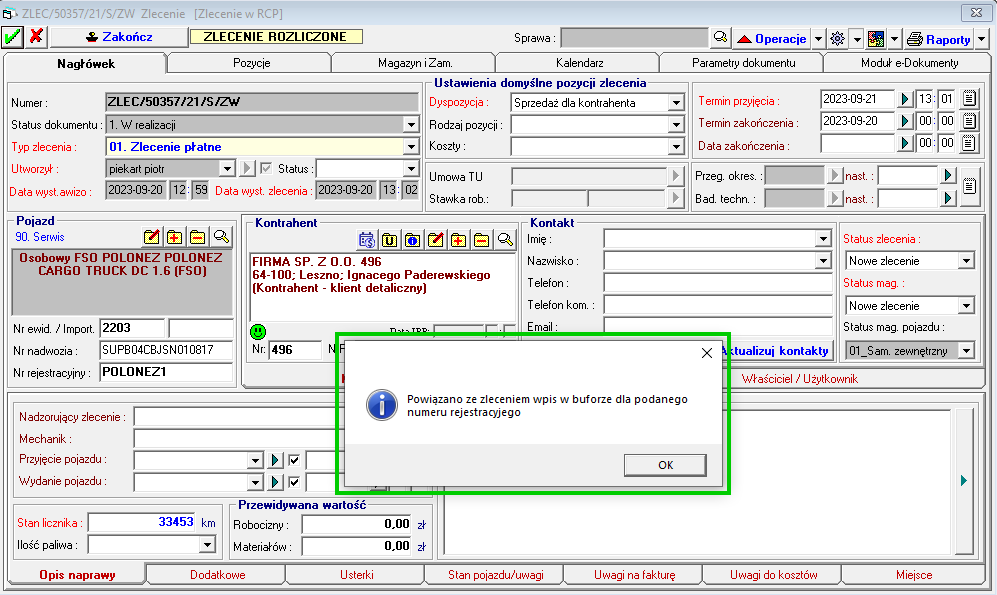
Task: Click the magnifier search icon beside Sprawa
Action: (x=720, y=38)
